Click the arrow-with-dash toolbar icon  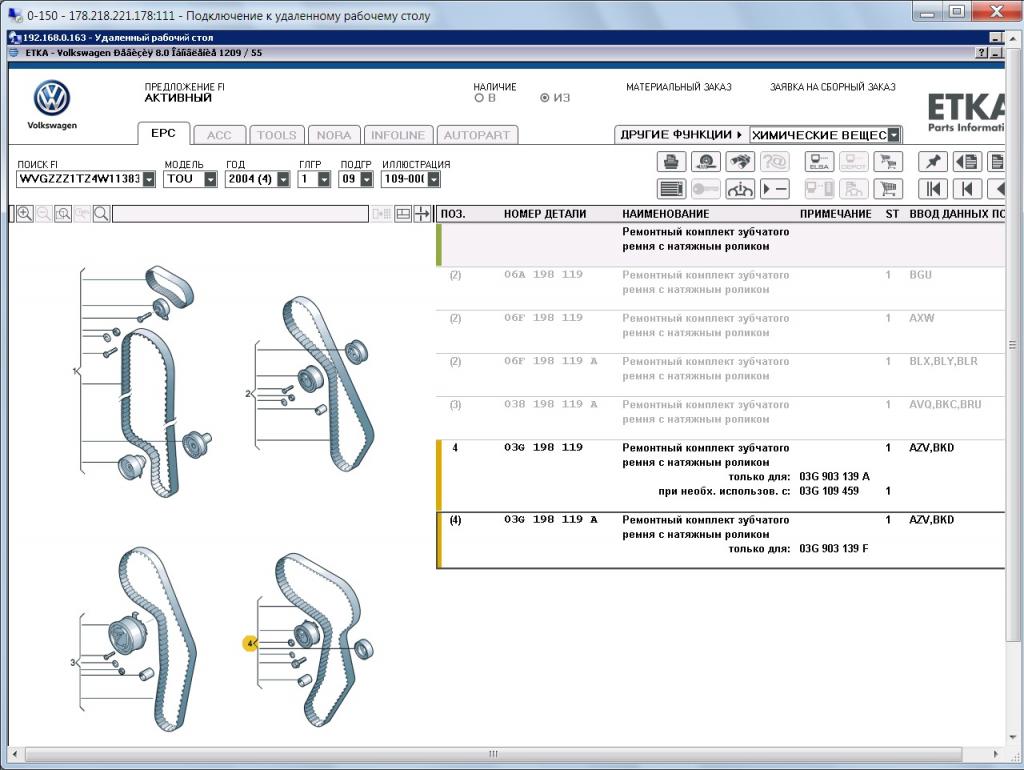pyautogui.click(x=775, y=189)
